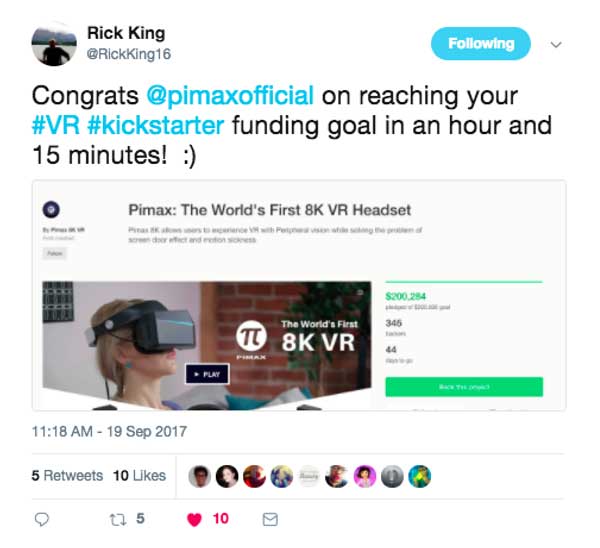Click the green Back this project button

[x=464, y=387]
